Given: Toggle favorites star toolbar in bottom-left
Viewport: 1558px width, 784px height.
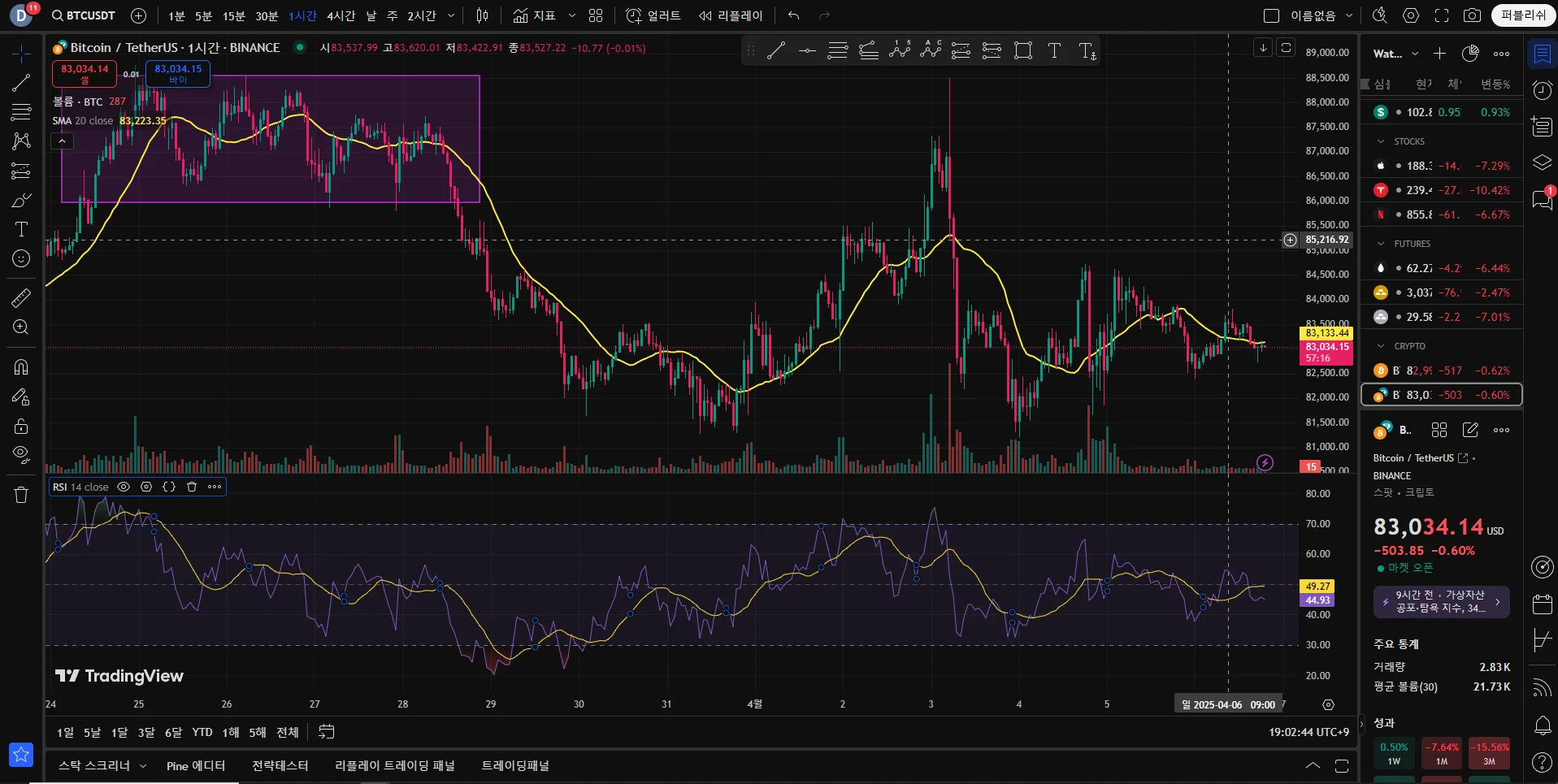Looking at the screenshot, I should click(x=21, y=755).
